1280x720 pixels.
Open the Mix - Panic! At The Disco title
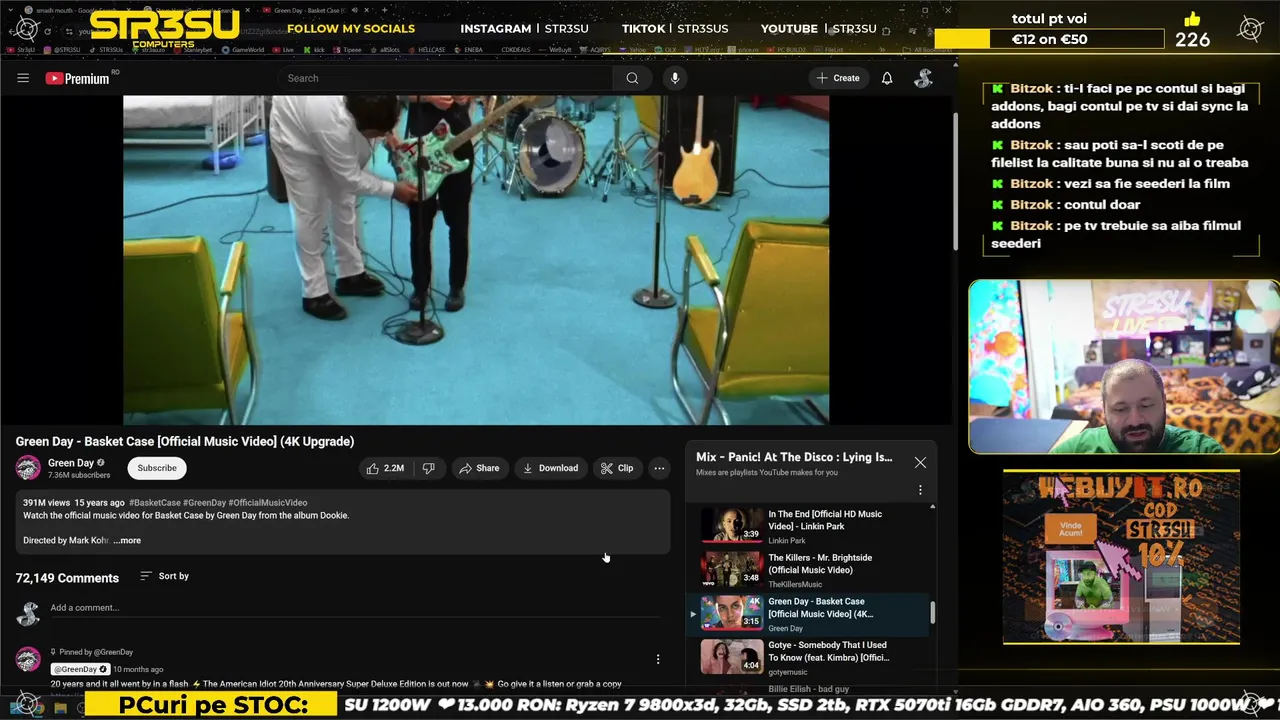point(794,457)
